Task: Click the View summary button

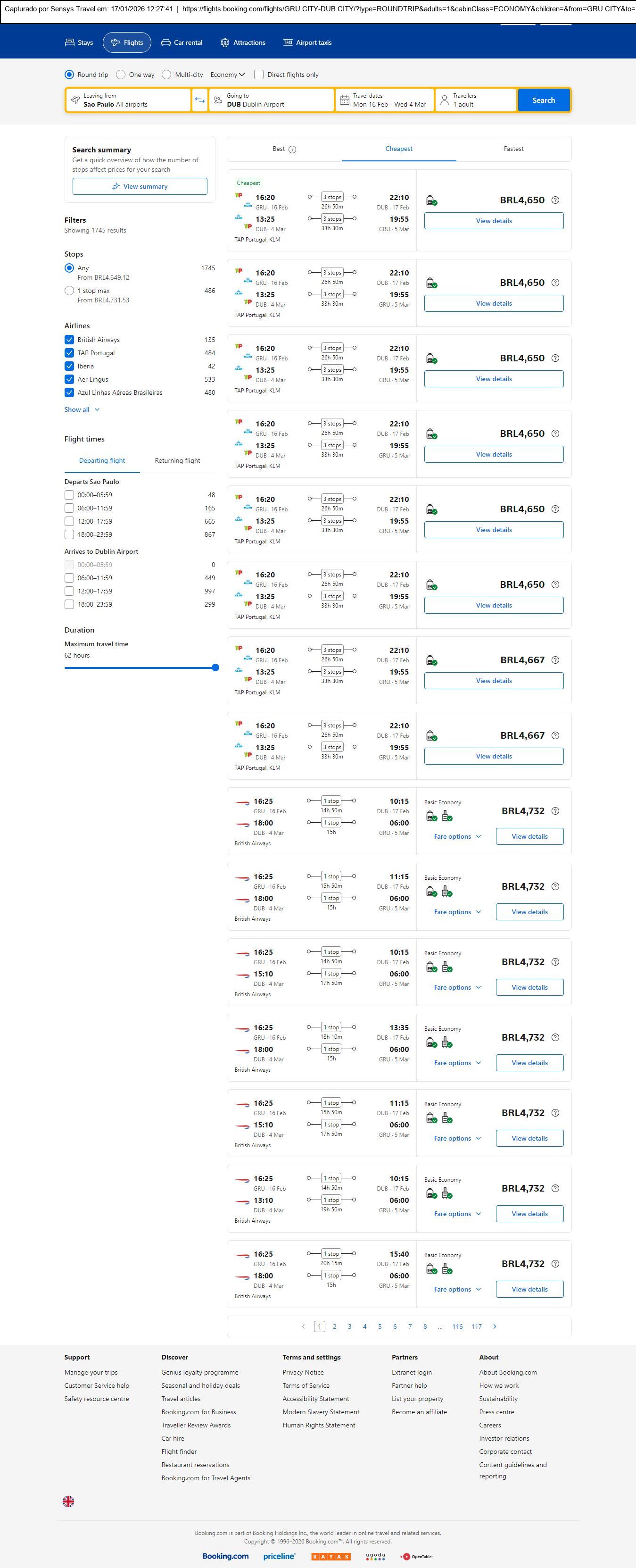Action: pyautogui.click(x=140, y=186)
